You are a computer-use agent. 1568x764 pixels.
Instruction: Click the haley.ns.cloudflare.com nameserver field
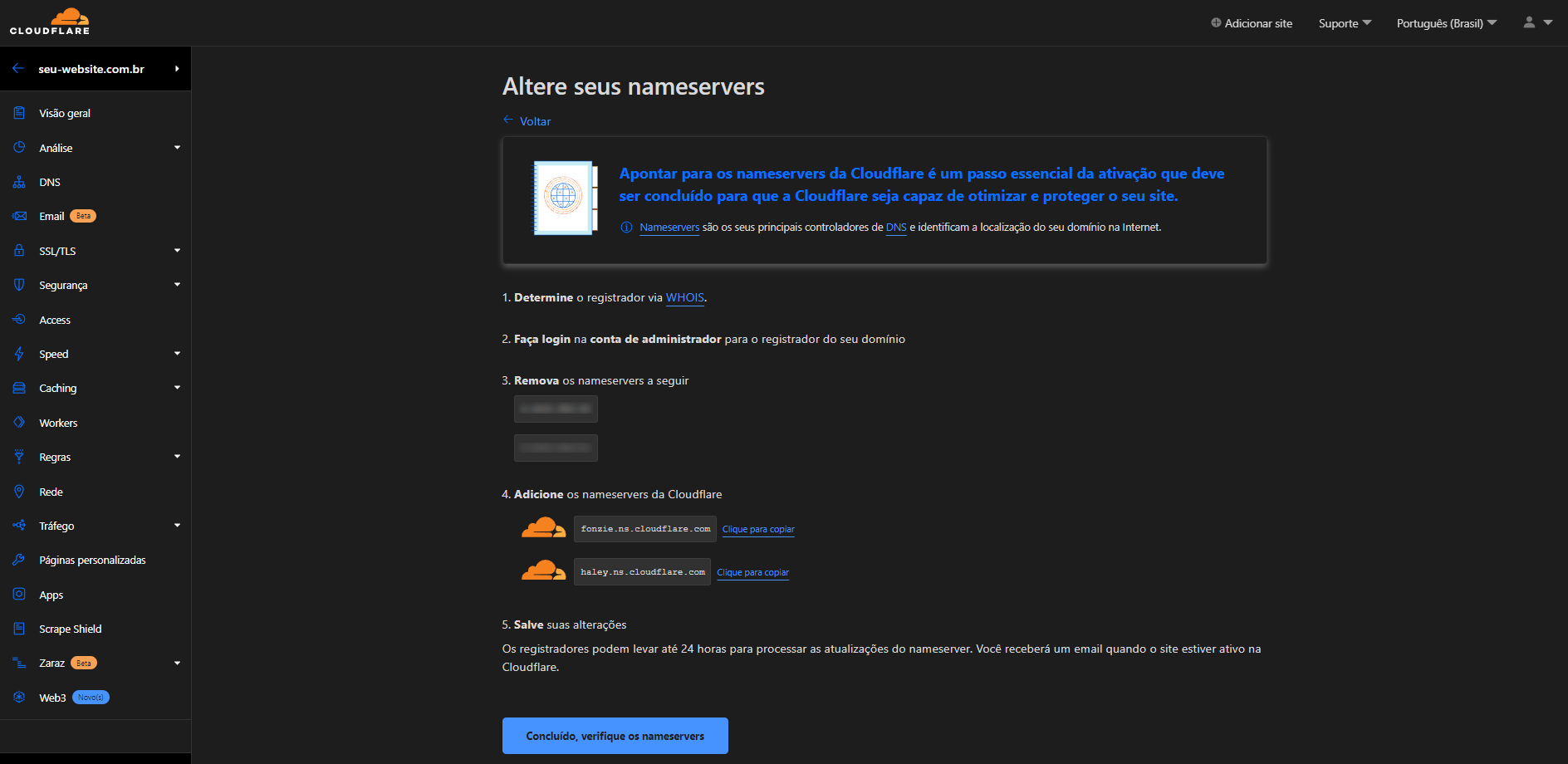(642, 572)
